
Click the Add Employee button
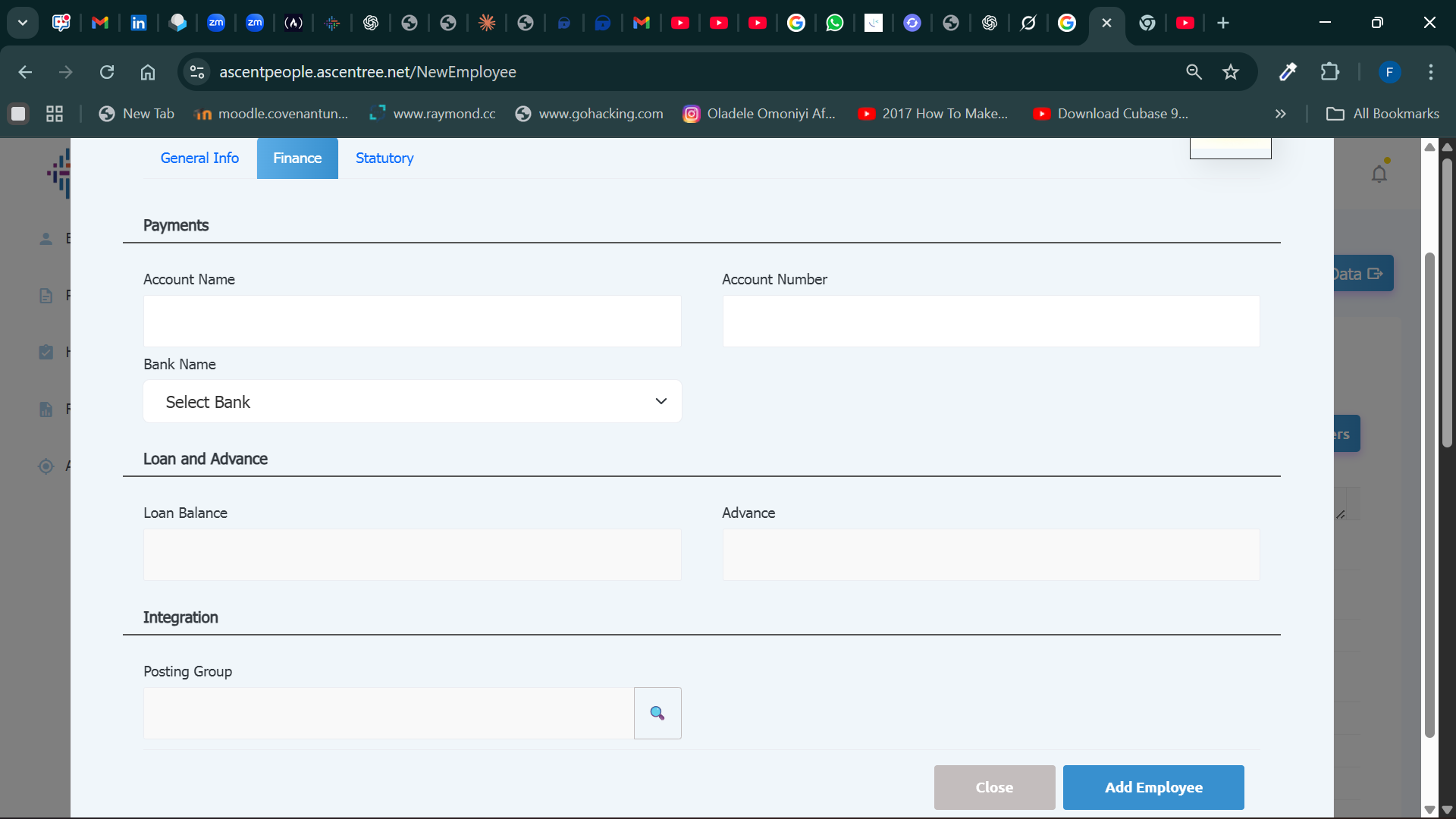coord(1153,787)
